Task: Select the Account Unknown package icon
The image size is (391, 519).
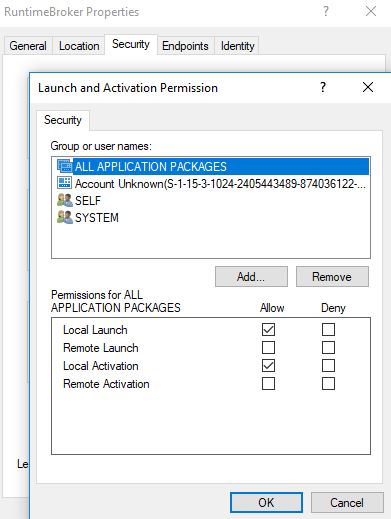Action: pos(65,183)
